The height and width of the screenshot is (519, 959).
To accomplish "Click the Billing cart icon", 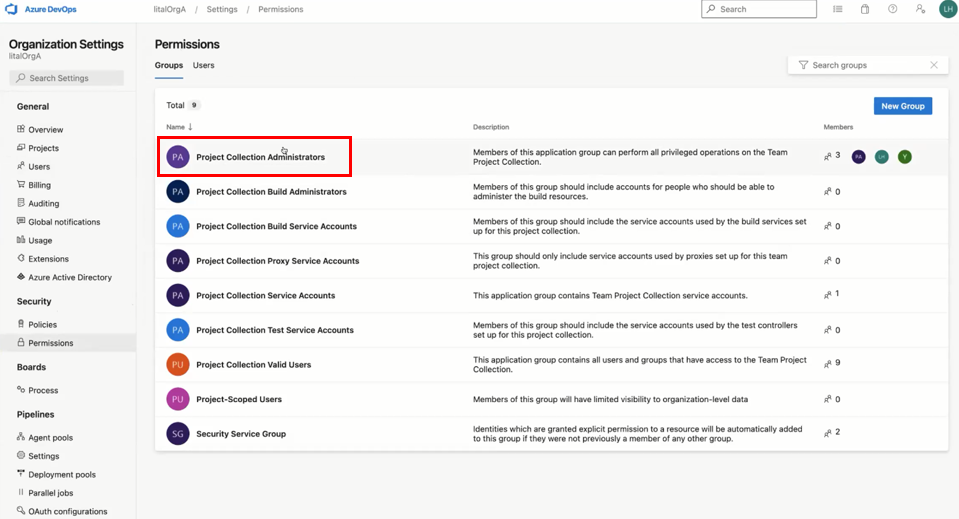I will click(21, 184).
